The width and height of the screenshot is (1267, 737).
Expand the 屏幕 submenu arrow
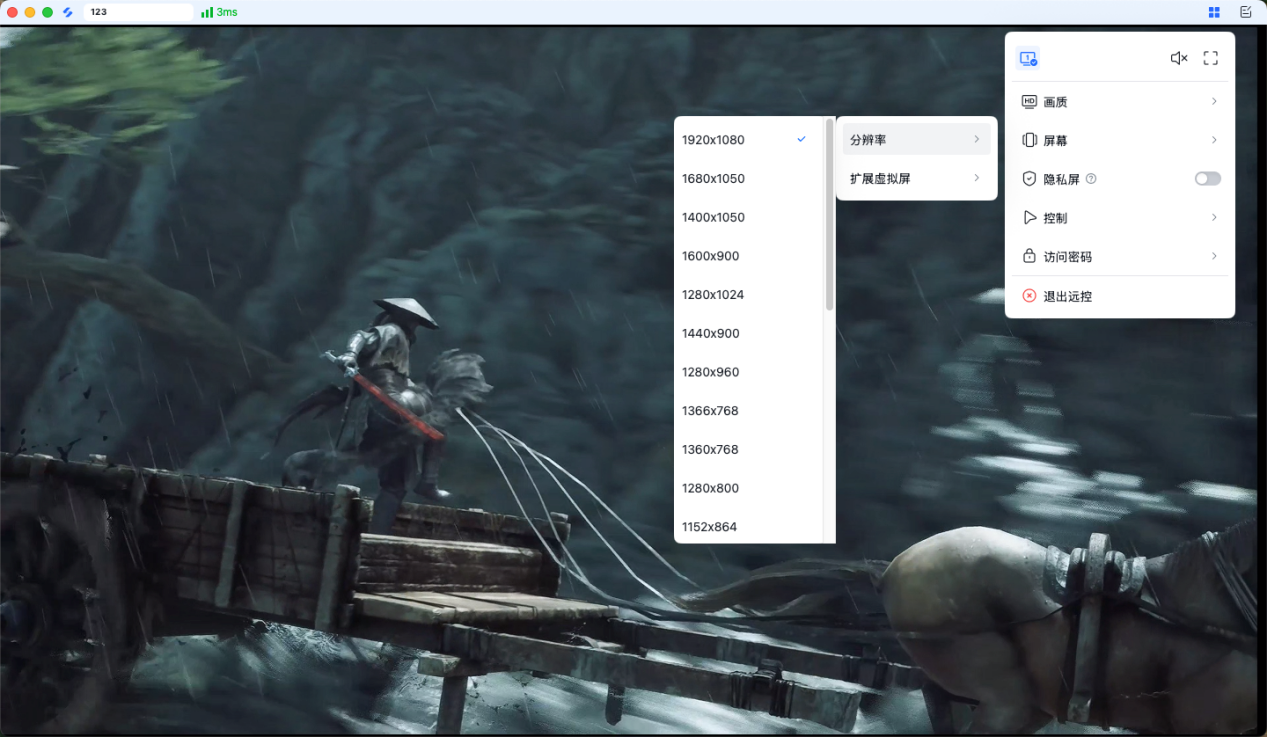tap(1214, 140)
